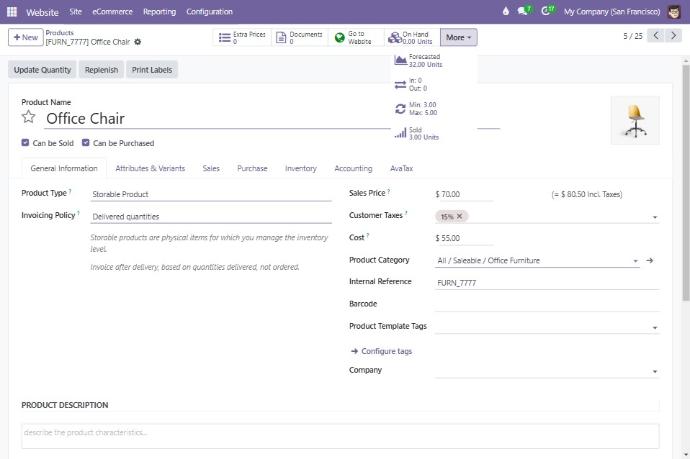Click the Configure tags link

[x=382, y=351]
